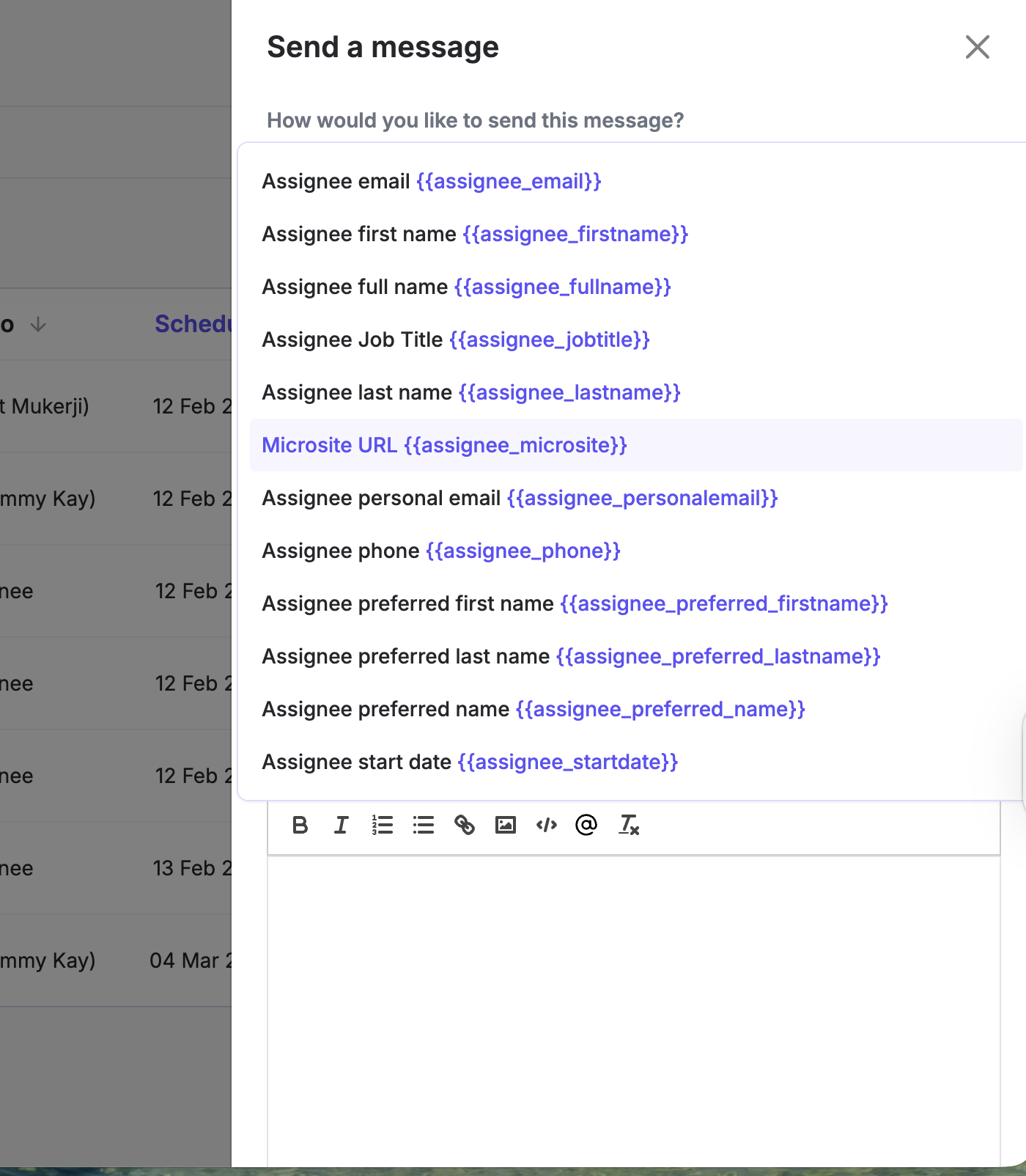
Task: Choose Assignee personal email variable
Action: coord(636,498)
